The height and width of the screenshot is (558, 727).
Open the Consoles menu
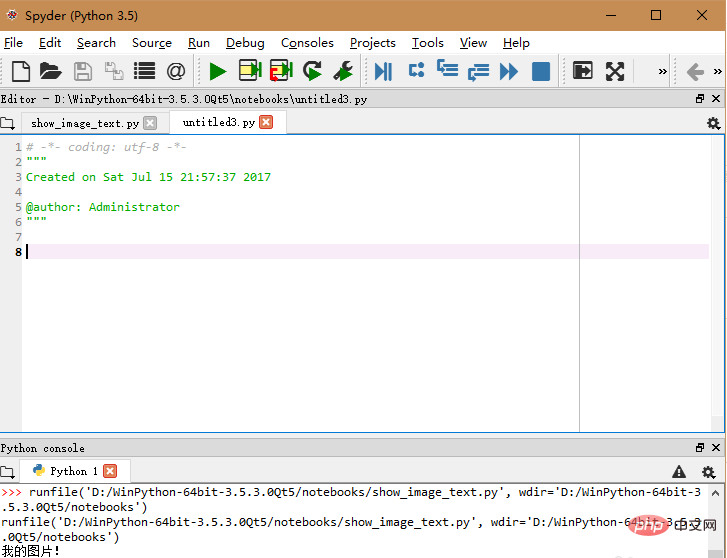307,43
